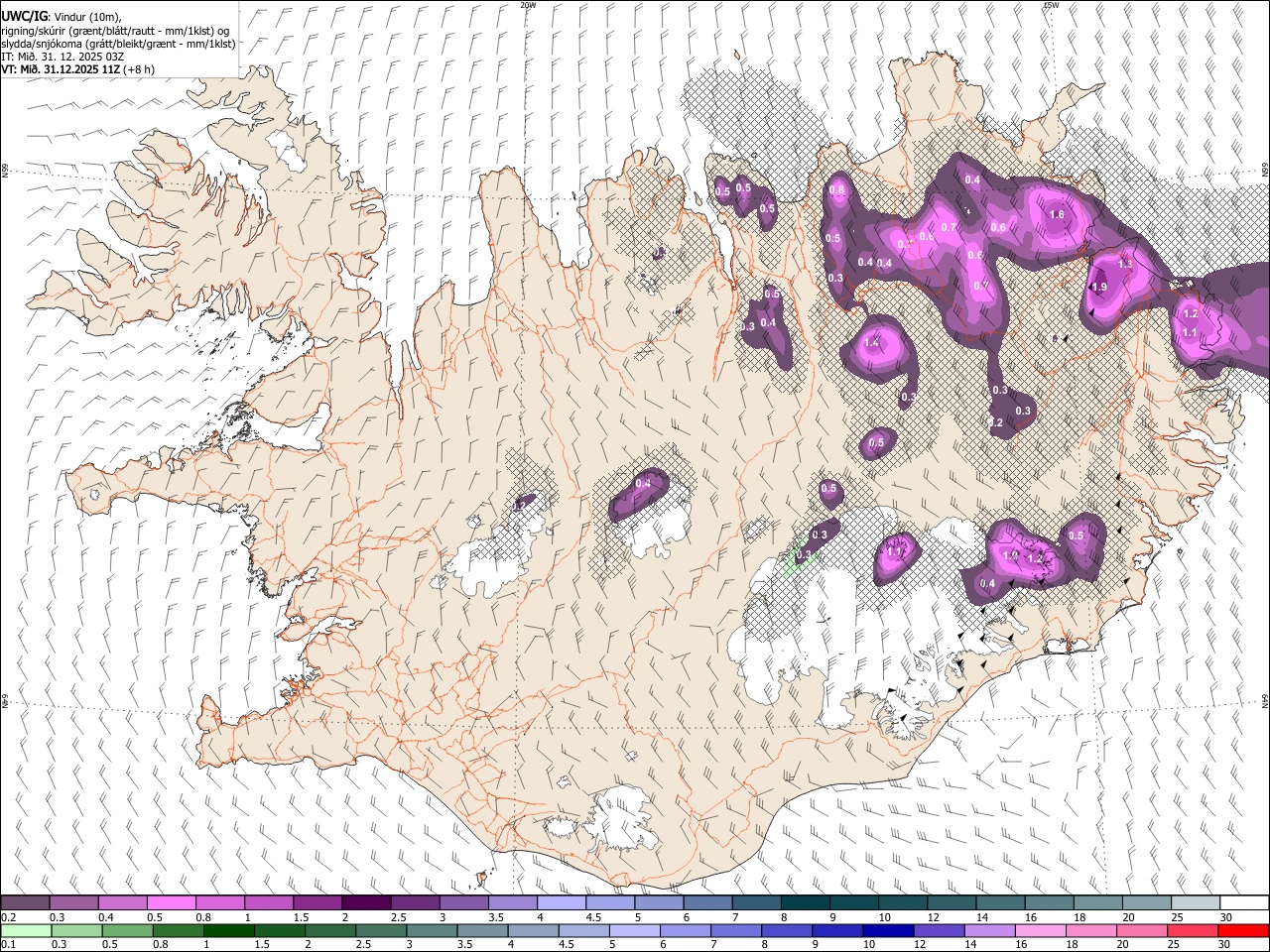Click the dark plum 0.2 swatch in purple legend
The width and height of the screenshot is (1270, 952).
click(25, 903)
